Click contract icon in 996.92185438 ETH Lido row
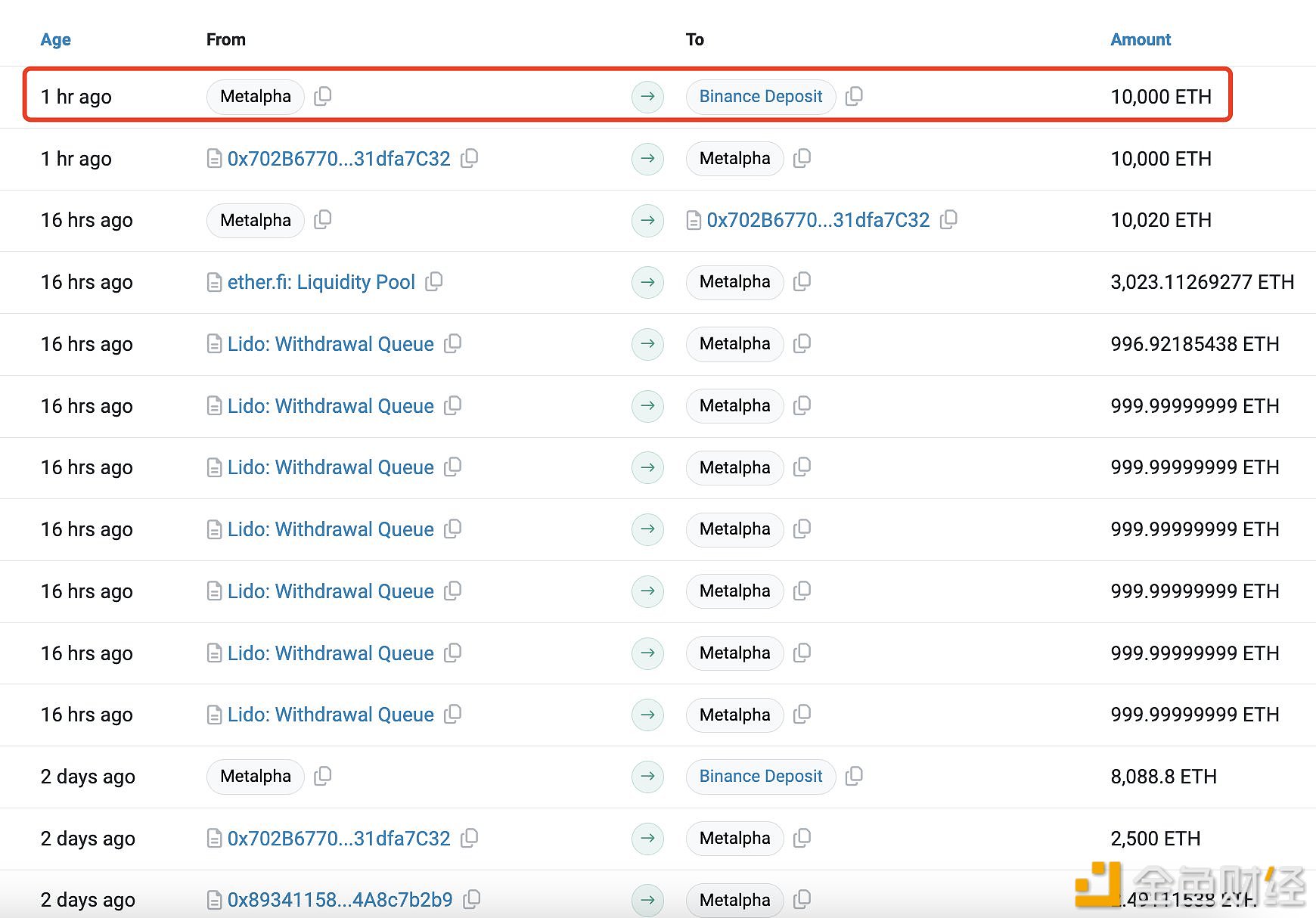 [214, 344]
